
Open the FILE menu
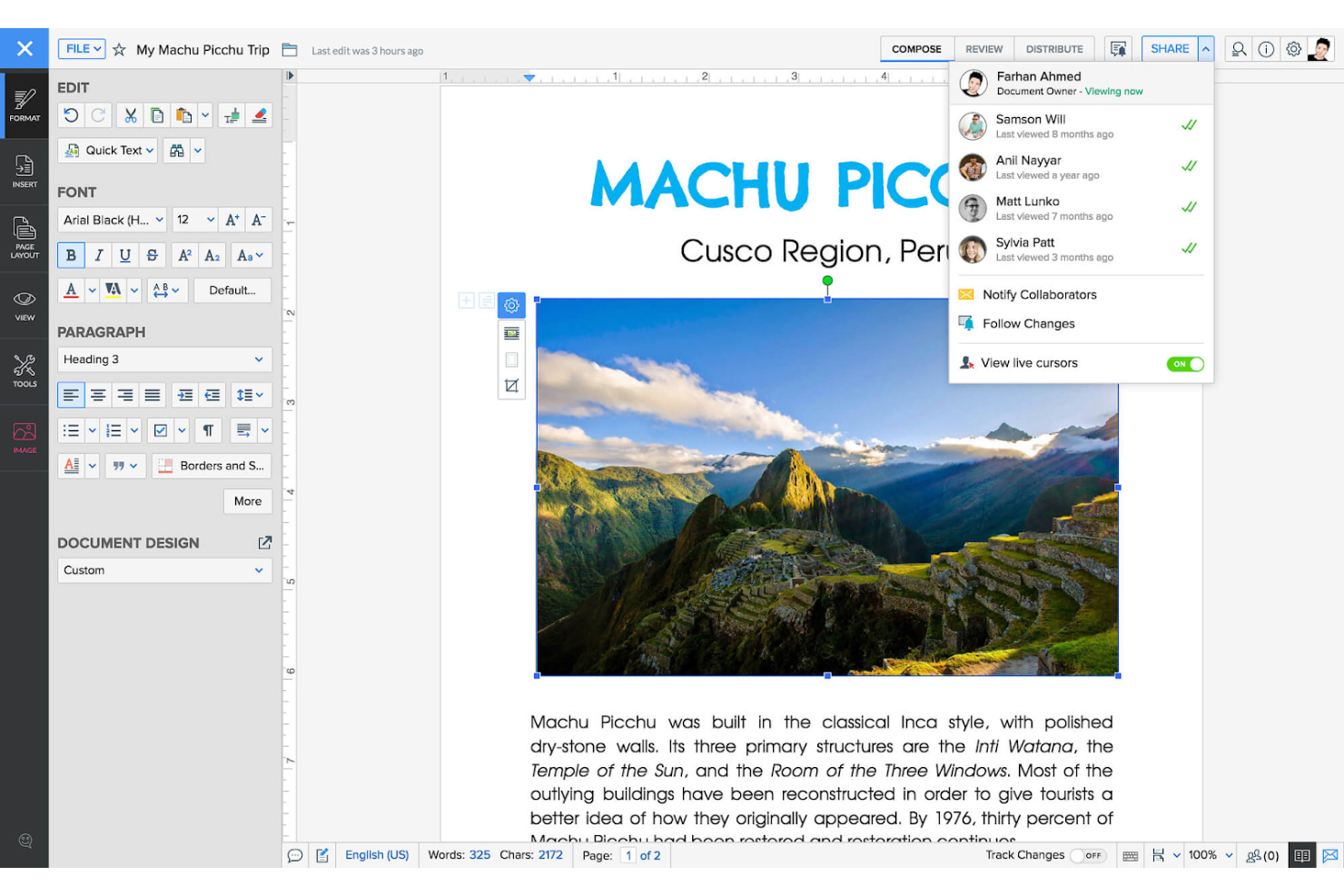[81, 48]
